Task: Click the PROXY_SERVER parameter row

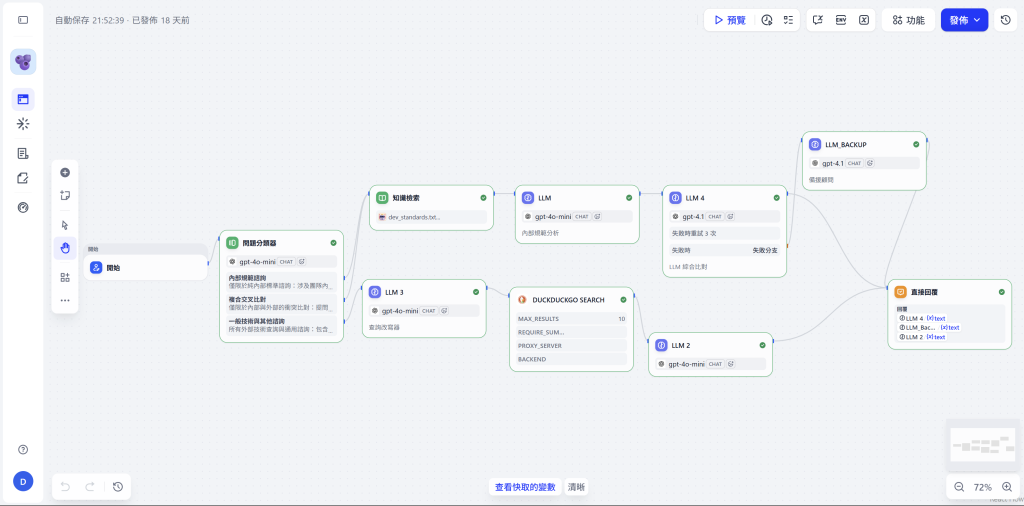Action: pyautogui.click(x=571, y=345)
